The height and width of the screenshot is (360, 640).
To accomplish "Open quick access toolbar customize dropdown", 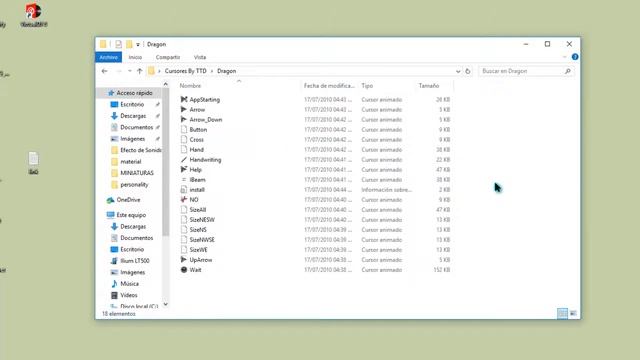I will coord(138,44).
